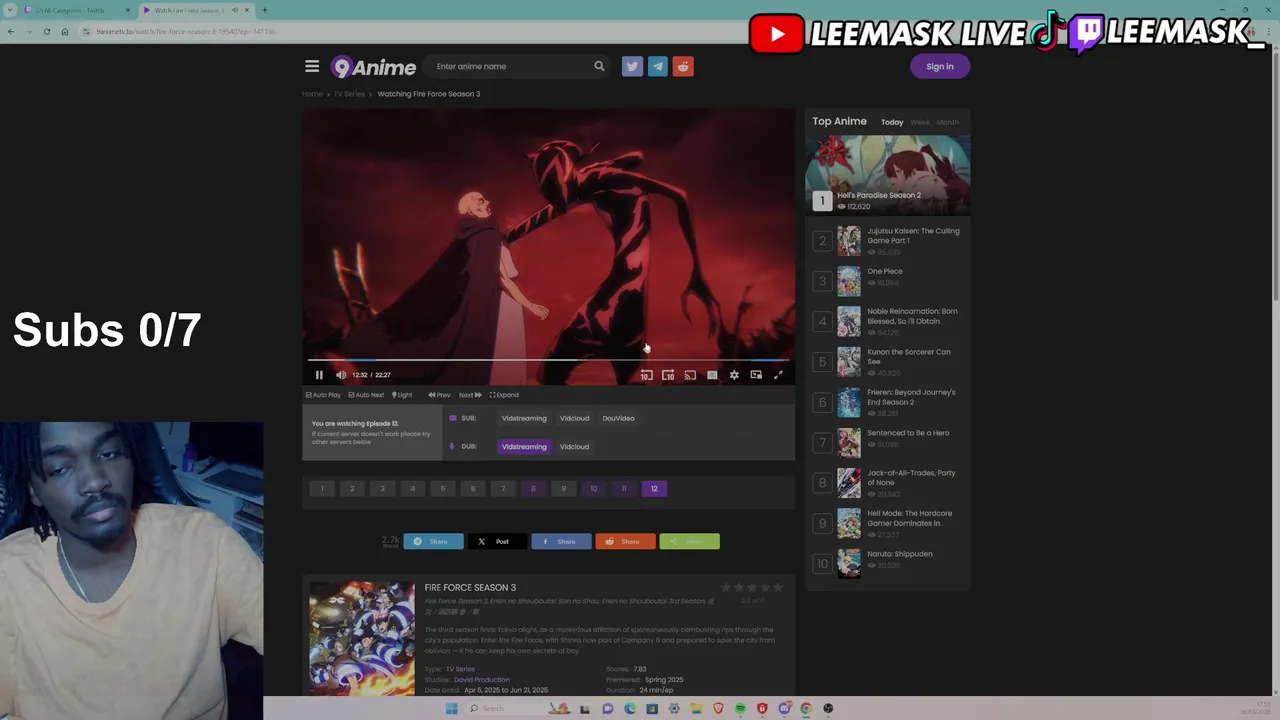Open Frieren: Beyond Journey's End Season 2
This screenshot has height=720, width=1280.
point(911,397)
